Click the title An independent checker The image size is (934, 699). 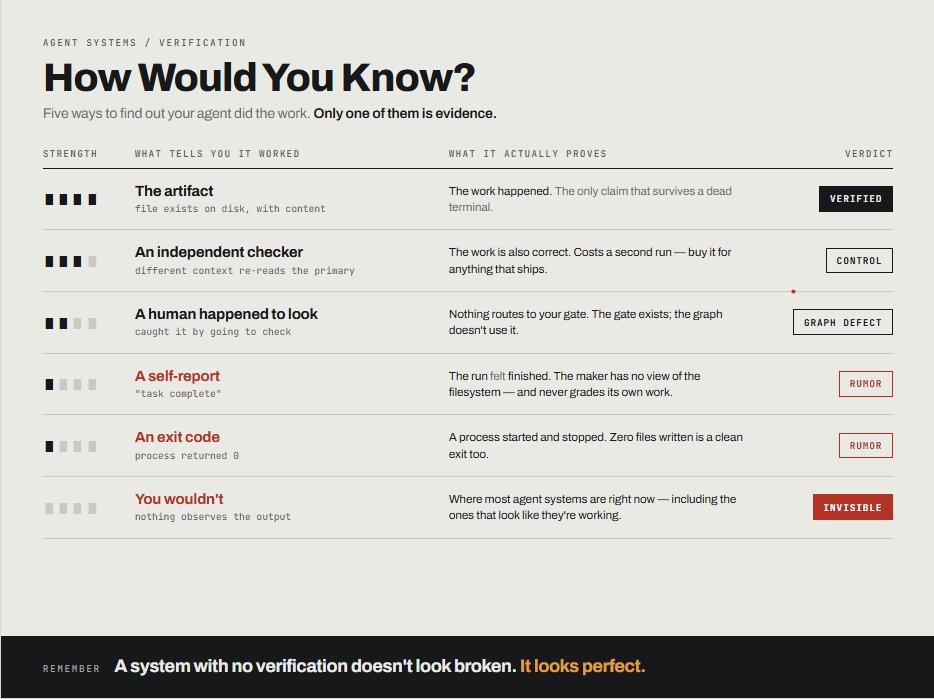pyautogui.click(x=219, y=252)
